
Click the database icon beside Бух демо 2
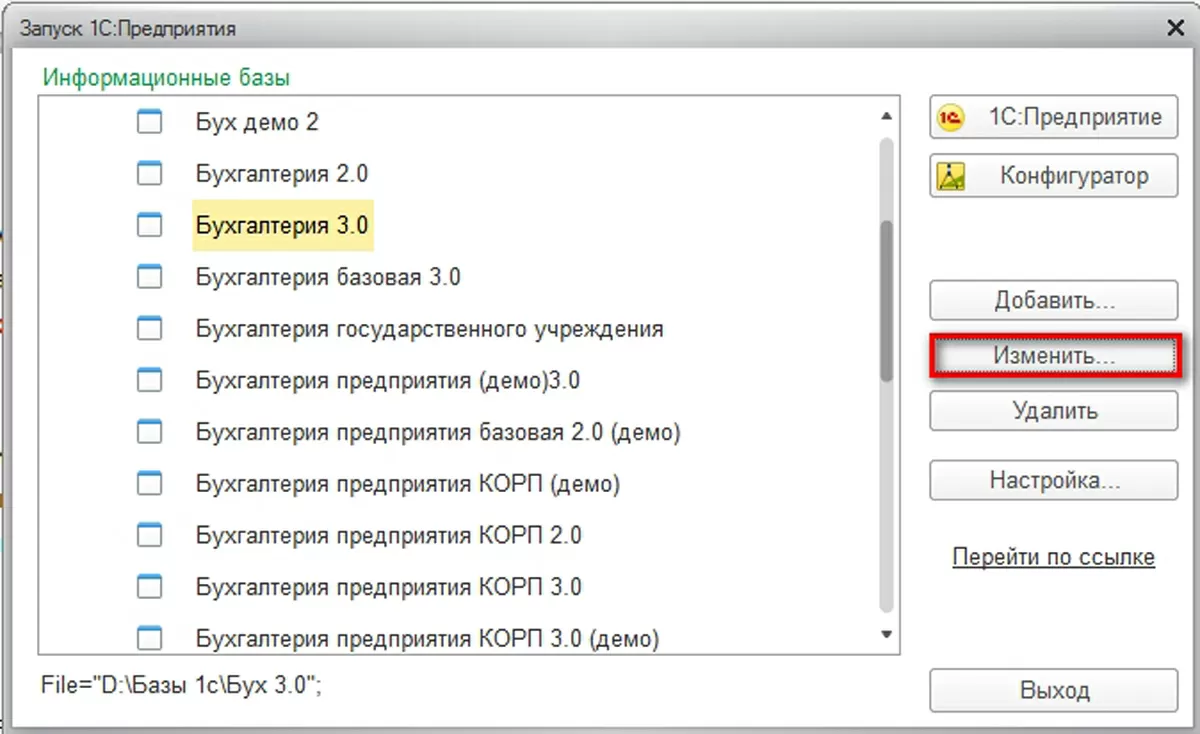pos(149,122)
